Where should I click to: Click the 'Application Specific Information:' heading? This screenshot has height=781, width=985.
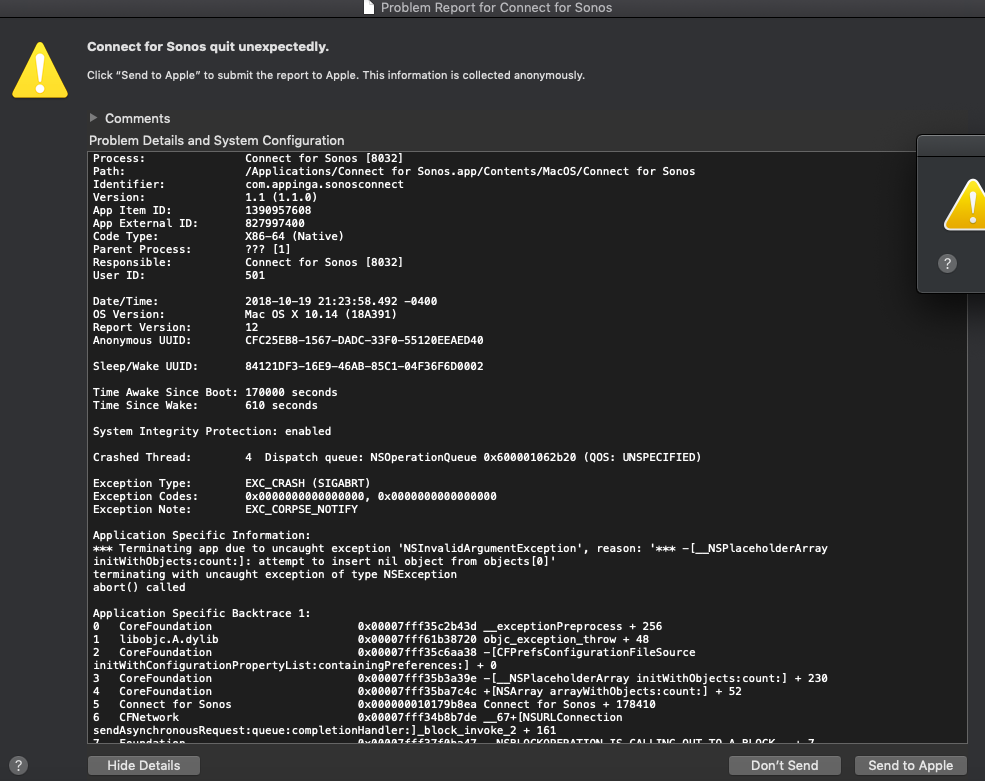click(x=202, y=535)
